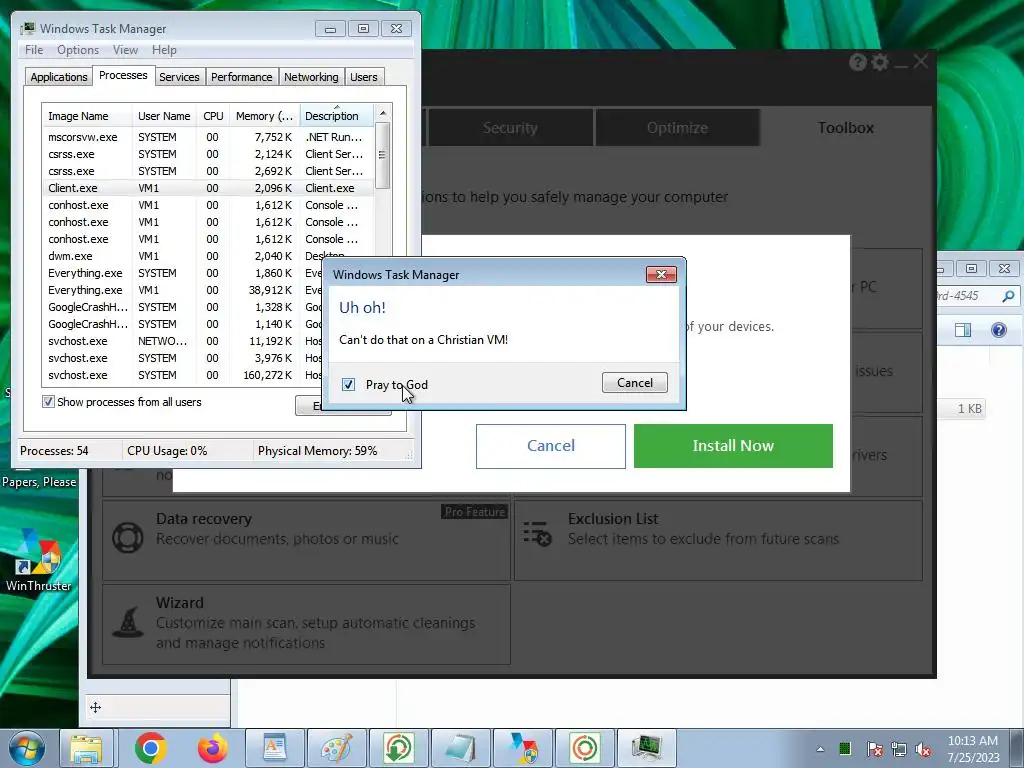Open the taskbar clock showing 10:13 AM
This screenshot has width=1024, height=768.
click(973, 749)
